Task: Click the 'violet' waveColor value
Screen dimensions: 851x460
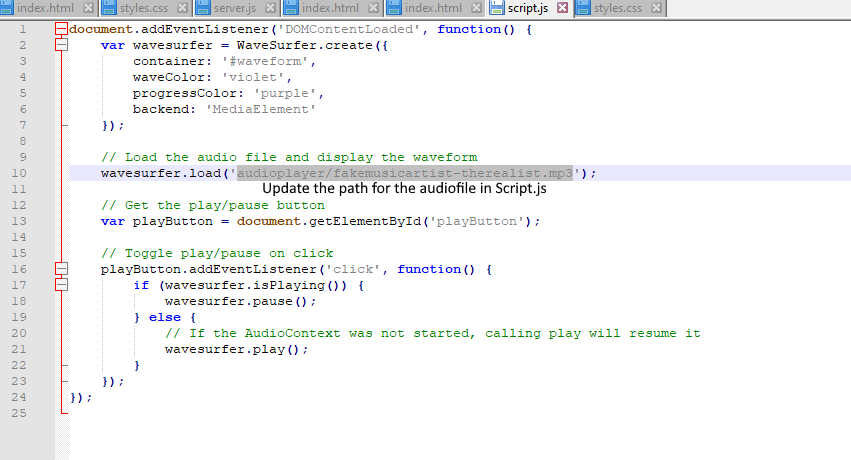Action: [253, 77]
